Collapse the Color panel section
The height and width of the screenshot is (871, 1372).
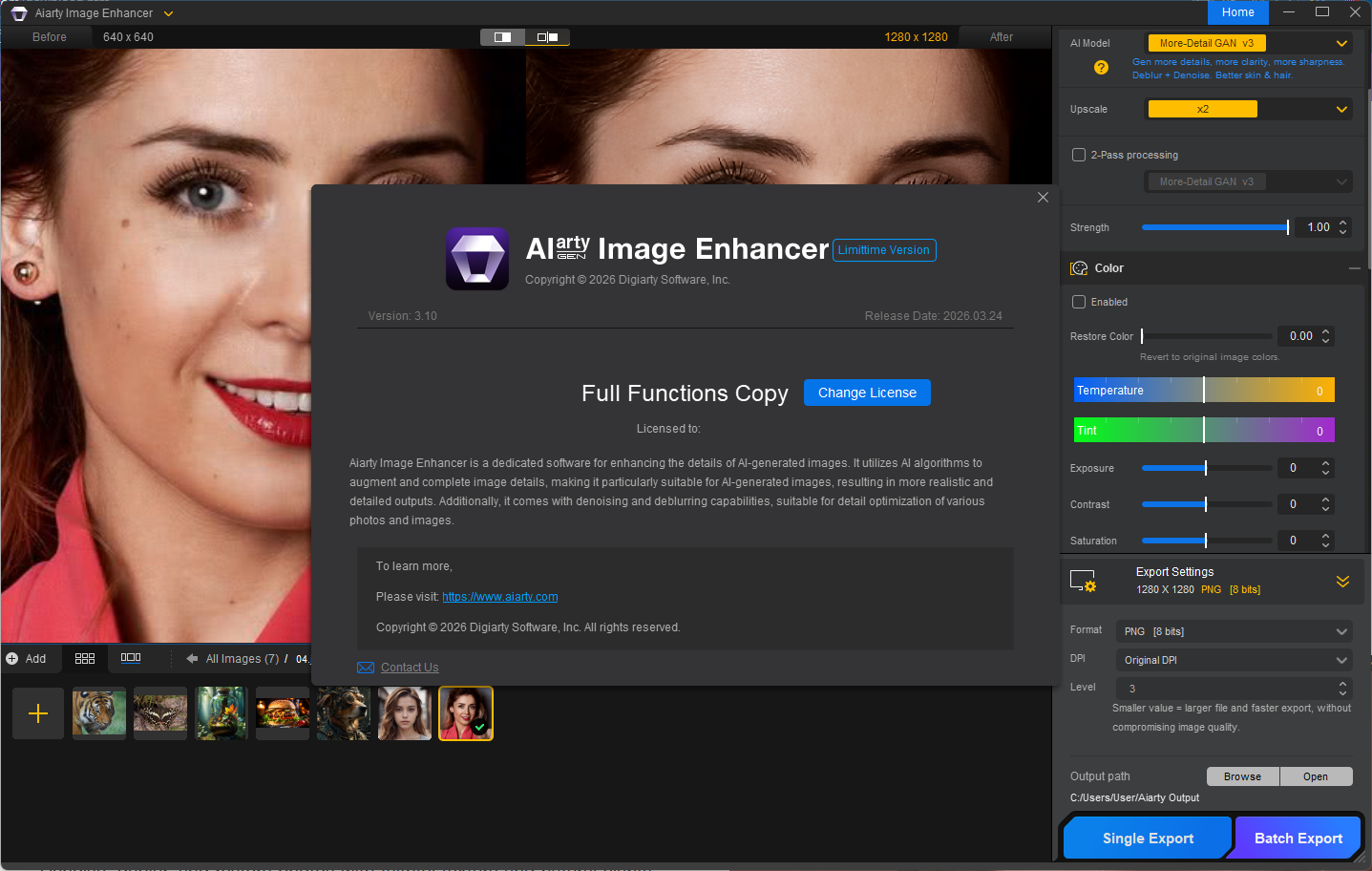1354,268
